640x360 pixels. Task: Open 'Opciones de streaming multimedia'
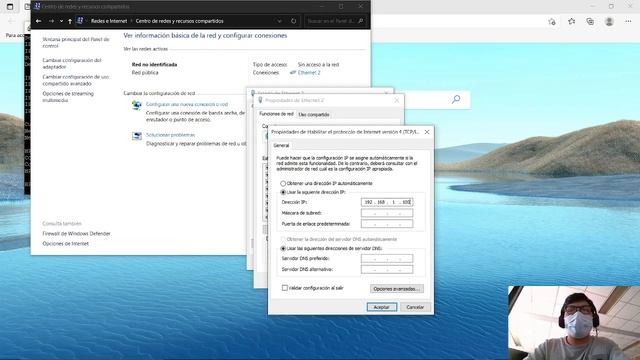click(68, 97)
